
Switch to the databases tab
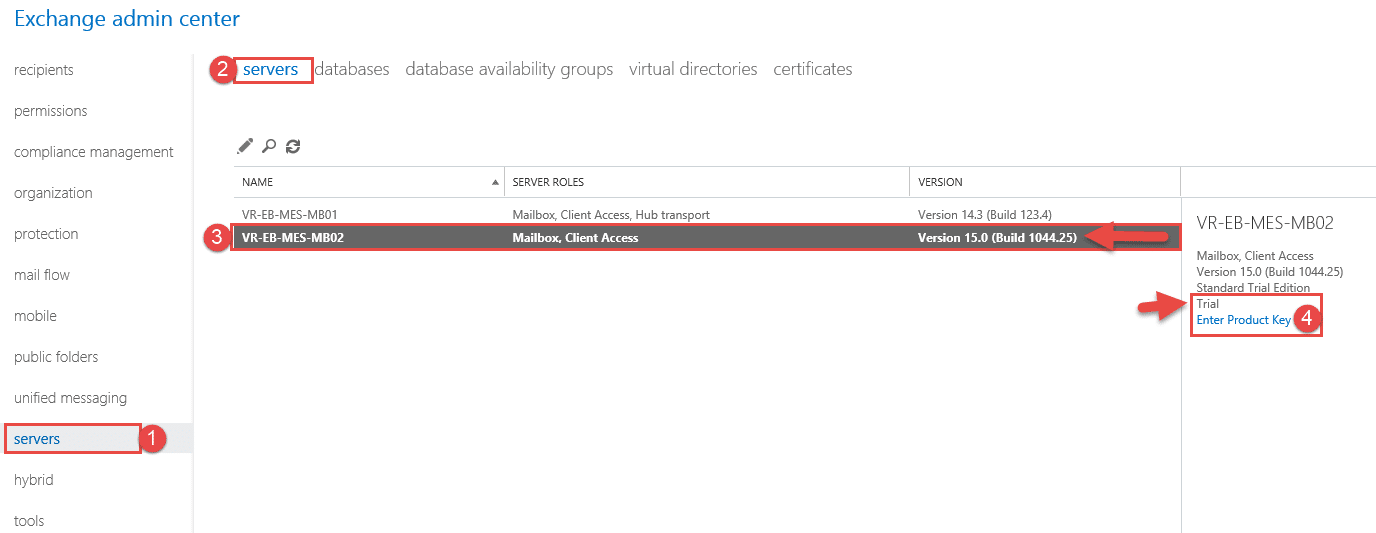click(x=352, y=69)
